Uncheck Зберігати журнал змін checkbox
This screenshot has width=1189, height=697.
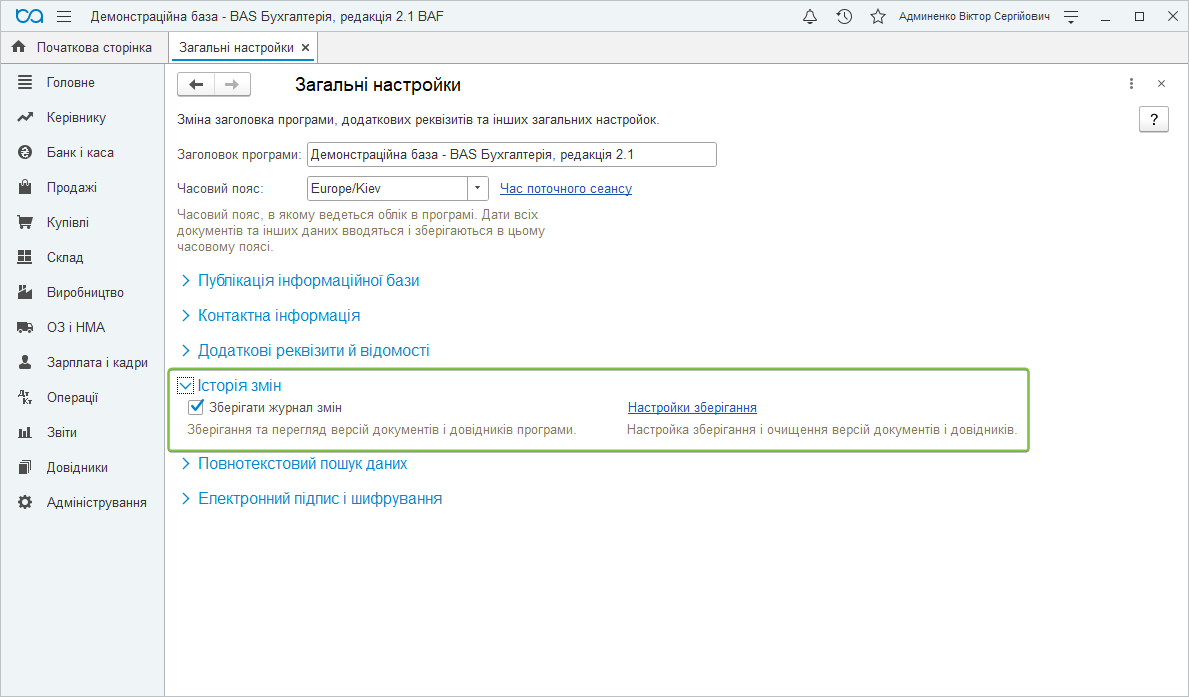196,407
